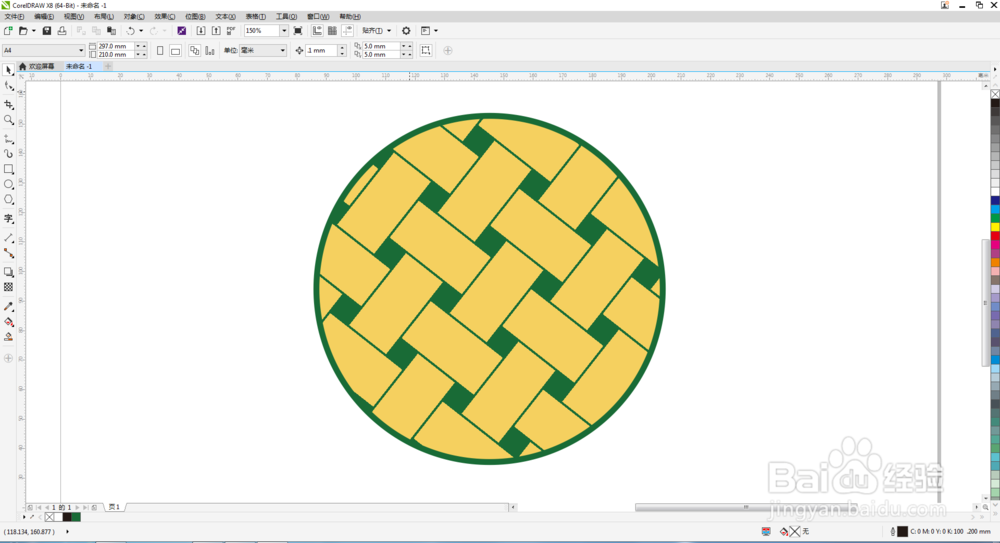Toggle Current page layout button
The height and width of the screenshot is (543, 1000).
[210, 50]
